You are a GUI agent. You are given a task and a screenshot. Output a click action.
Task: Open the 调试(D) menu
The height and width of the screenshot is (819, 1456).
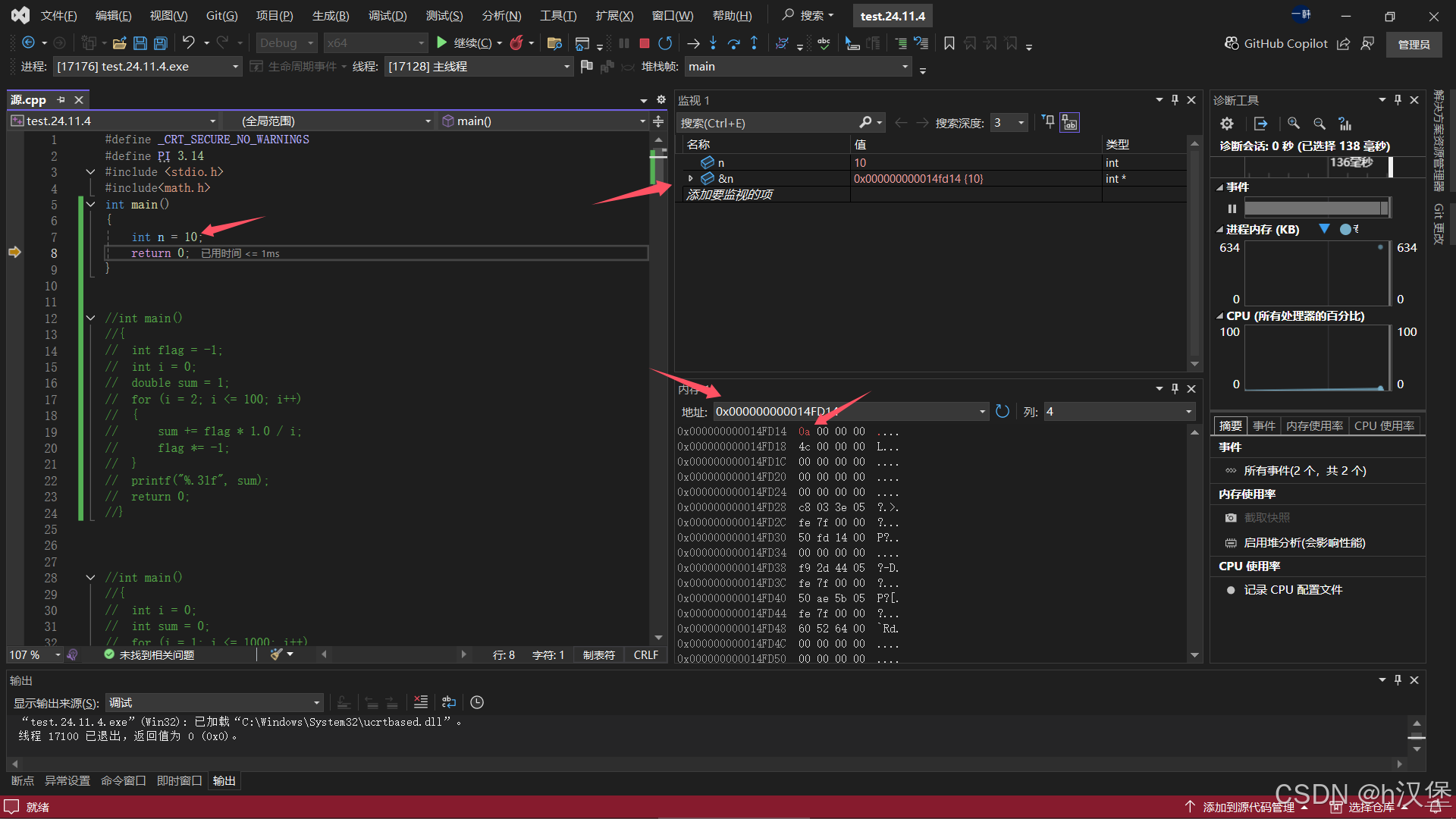tap(387, 15)
